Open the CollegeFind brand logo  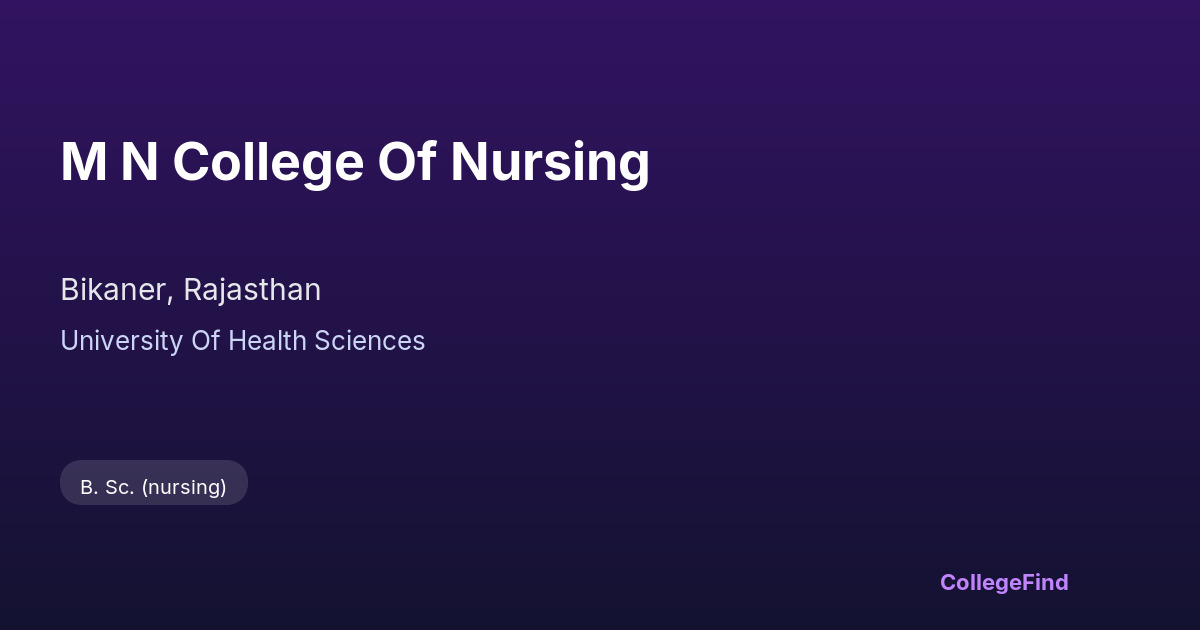[x=1003, y=582]
